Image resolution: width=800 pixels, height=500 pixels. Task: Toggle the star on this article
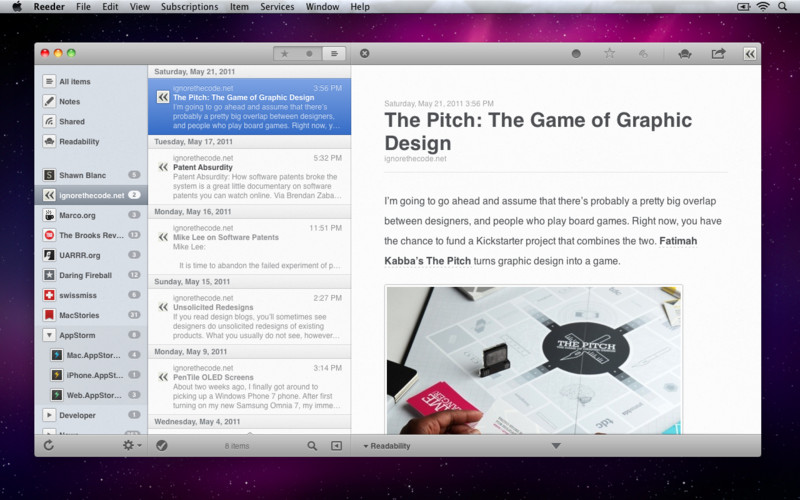(609, 53)
